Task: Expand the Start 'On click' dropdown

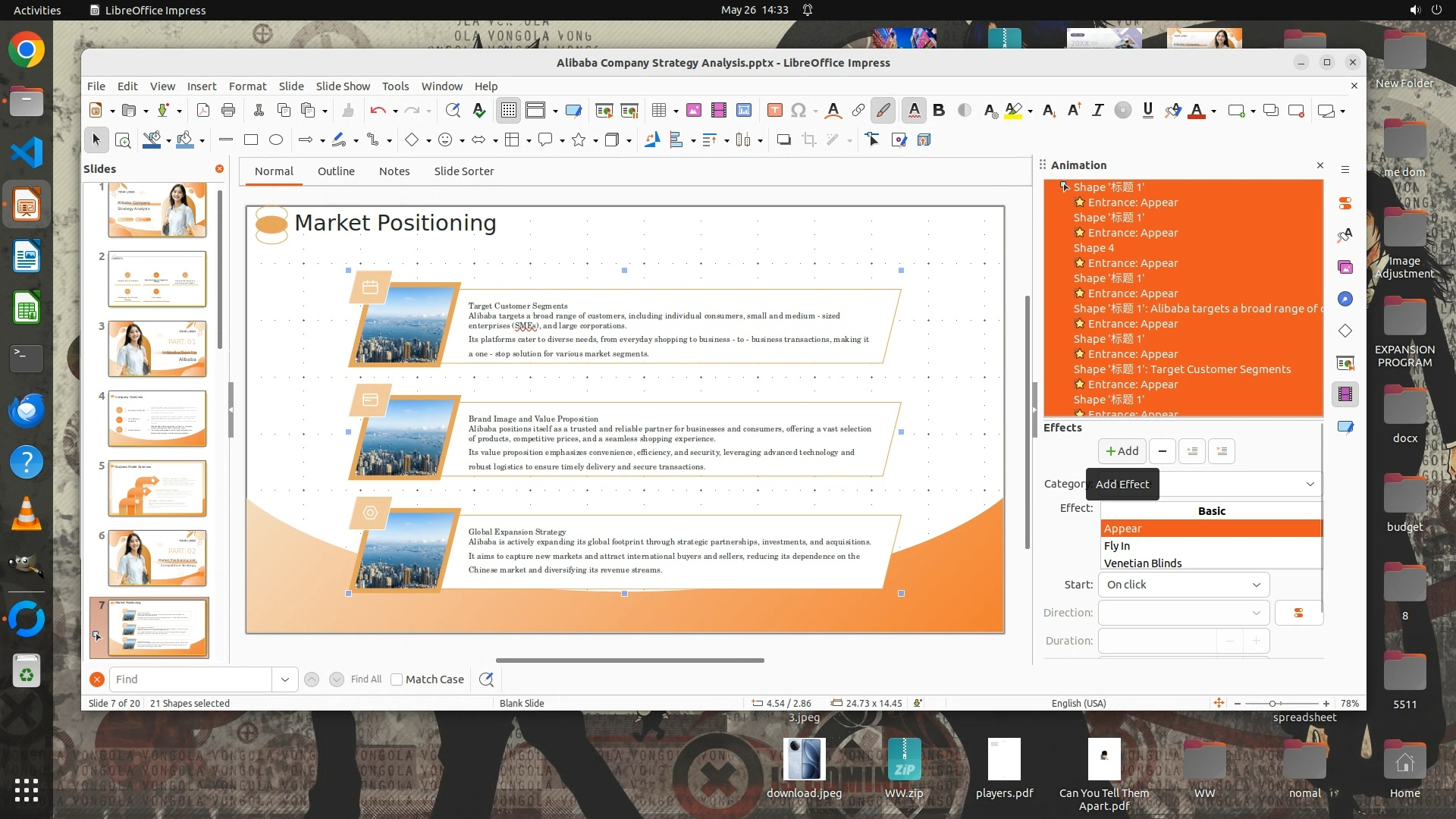Action: click(x=1256, y=585)
